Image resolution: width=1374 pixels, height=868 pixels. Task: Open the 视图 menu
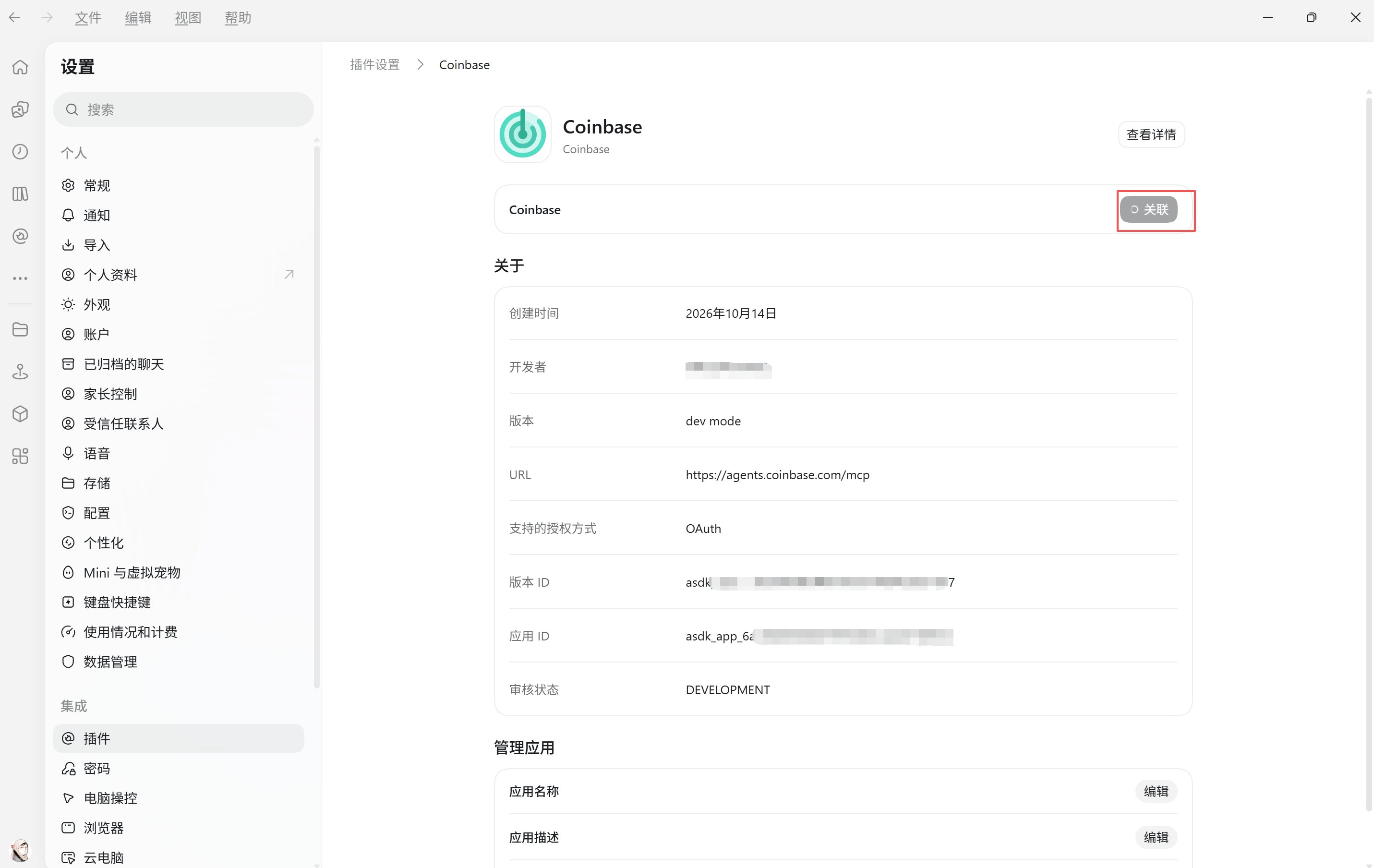tap(188, 18)
